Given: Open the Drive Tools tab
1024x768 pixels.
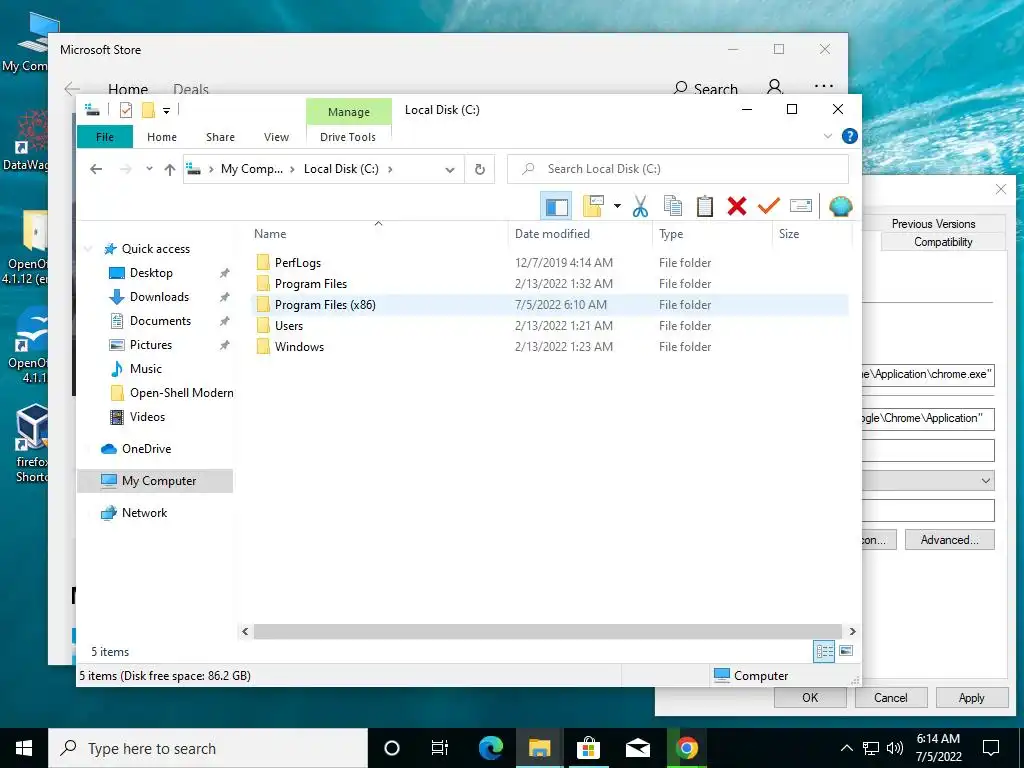Looking at the screenshot, I should coord(348,137).
